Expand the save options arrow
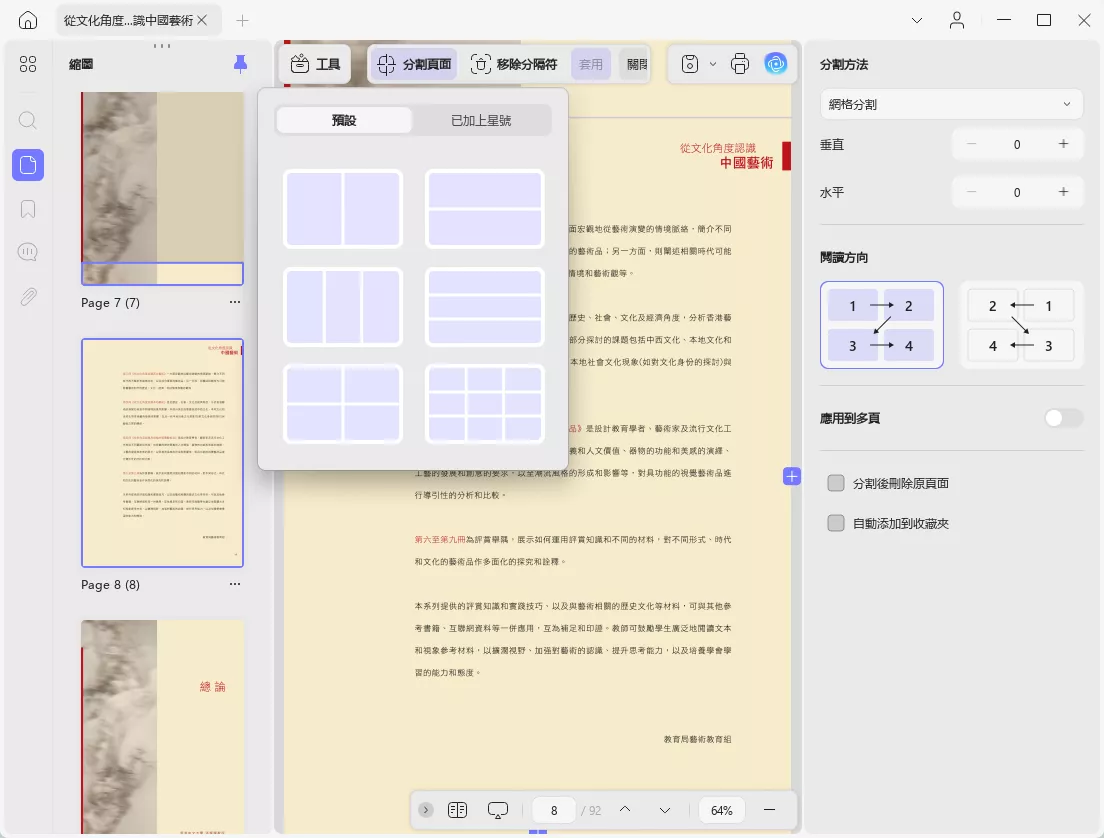 pyautogui.click(x=713, y=64)
